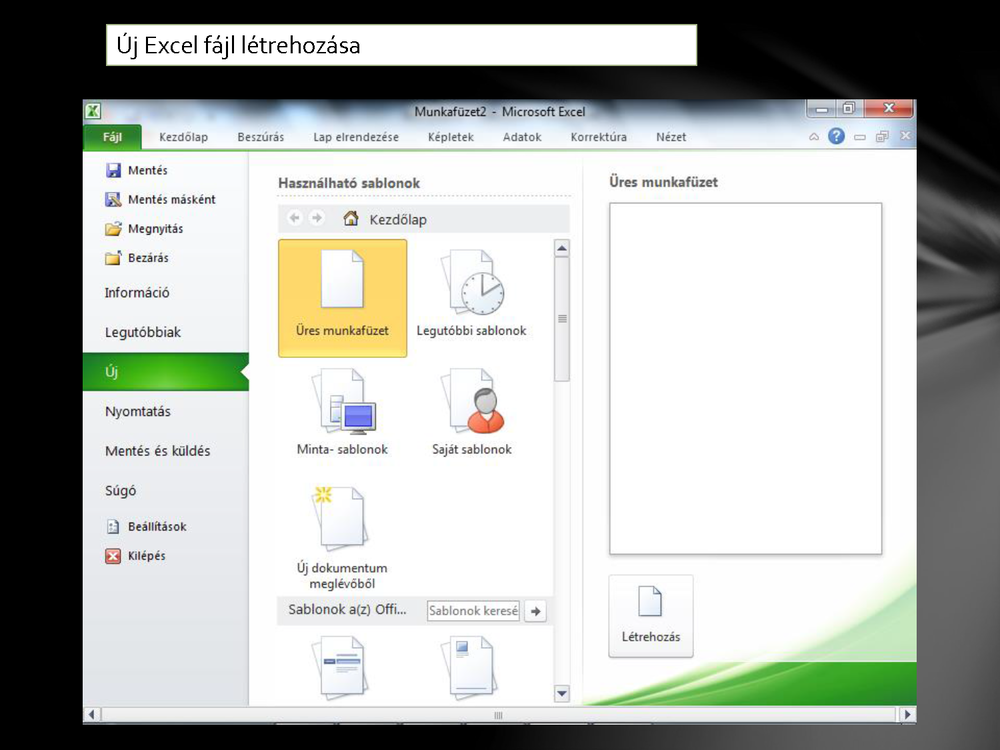
Task: Switch to the Nézet tab
Action: tap(671, 137)
